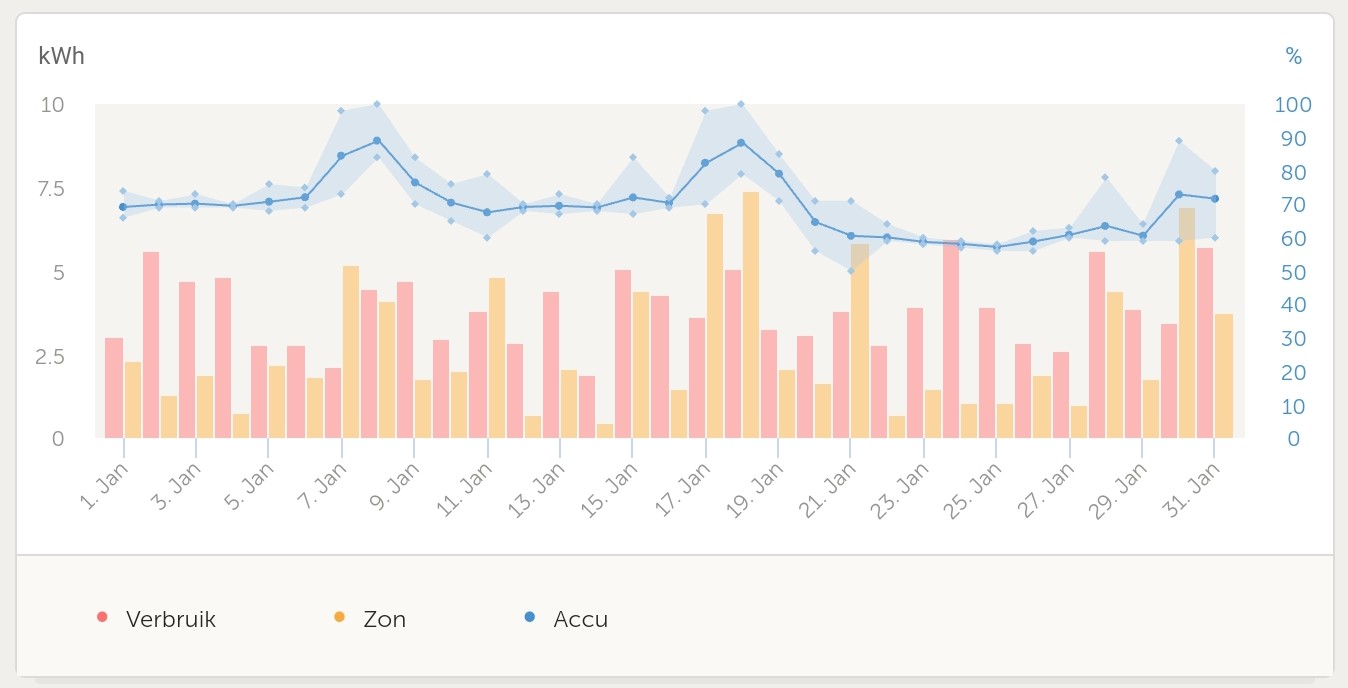The width and height of the screenshot is (1348, 688).
Task: Select the pink Verbruik bar for 24 Jan
Action: pos(951,339)
